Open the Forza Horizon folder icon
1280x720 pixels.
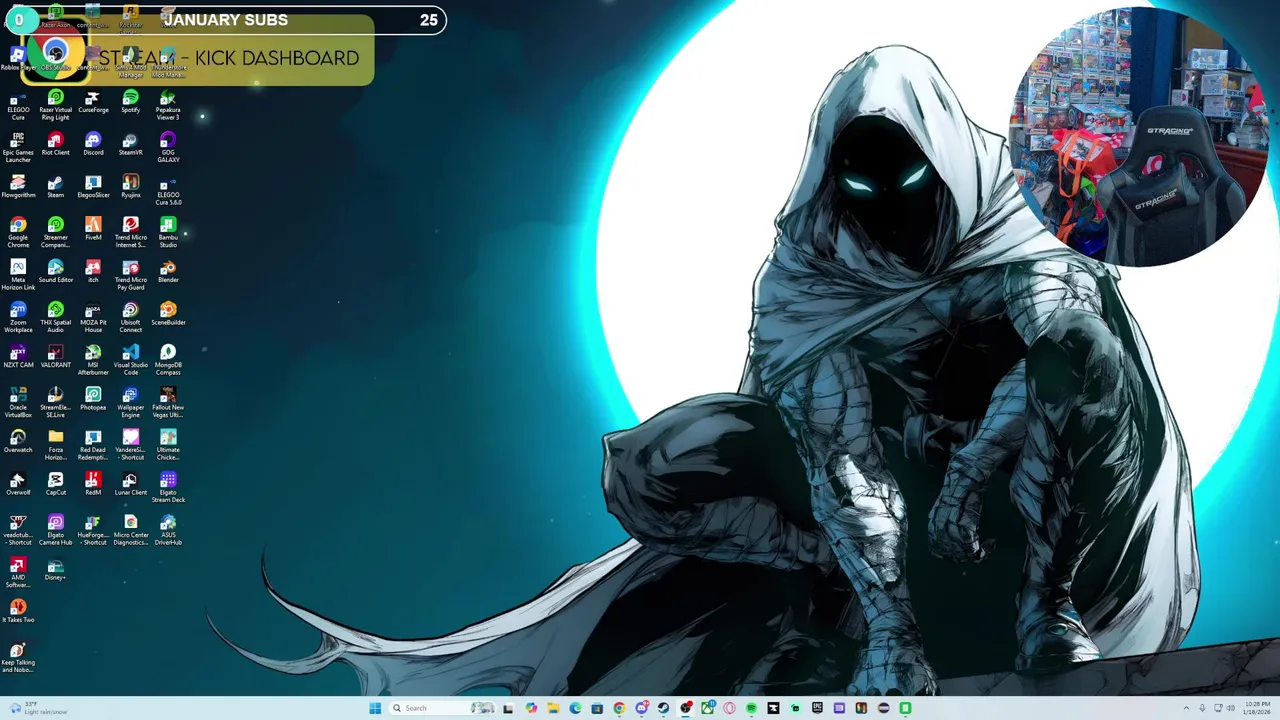point(55,445)
